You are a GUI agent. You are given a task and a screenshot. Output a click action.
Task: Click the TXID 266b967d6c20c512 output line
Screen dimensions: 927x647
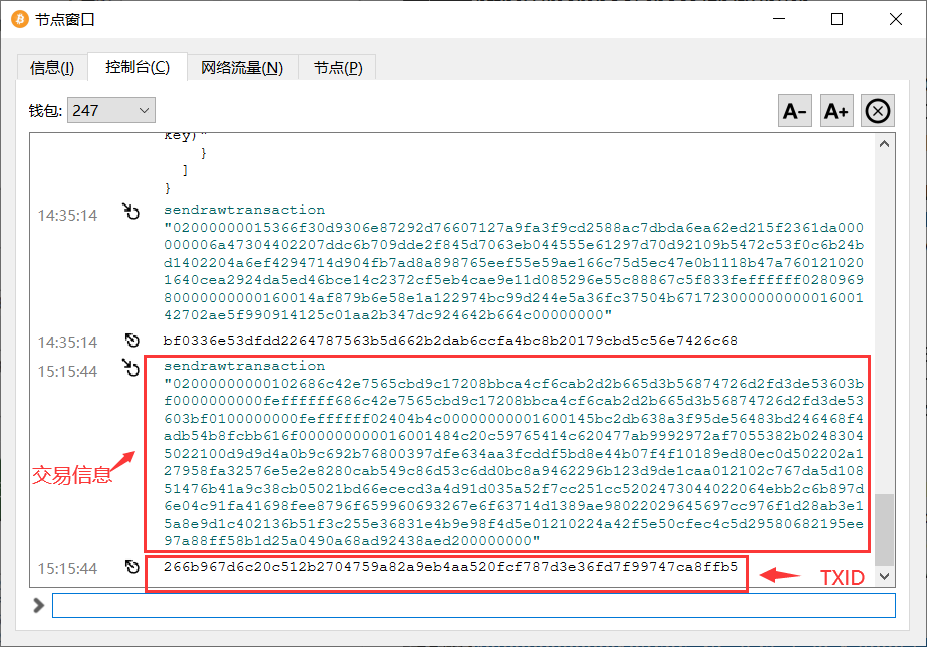450,568
